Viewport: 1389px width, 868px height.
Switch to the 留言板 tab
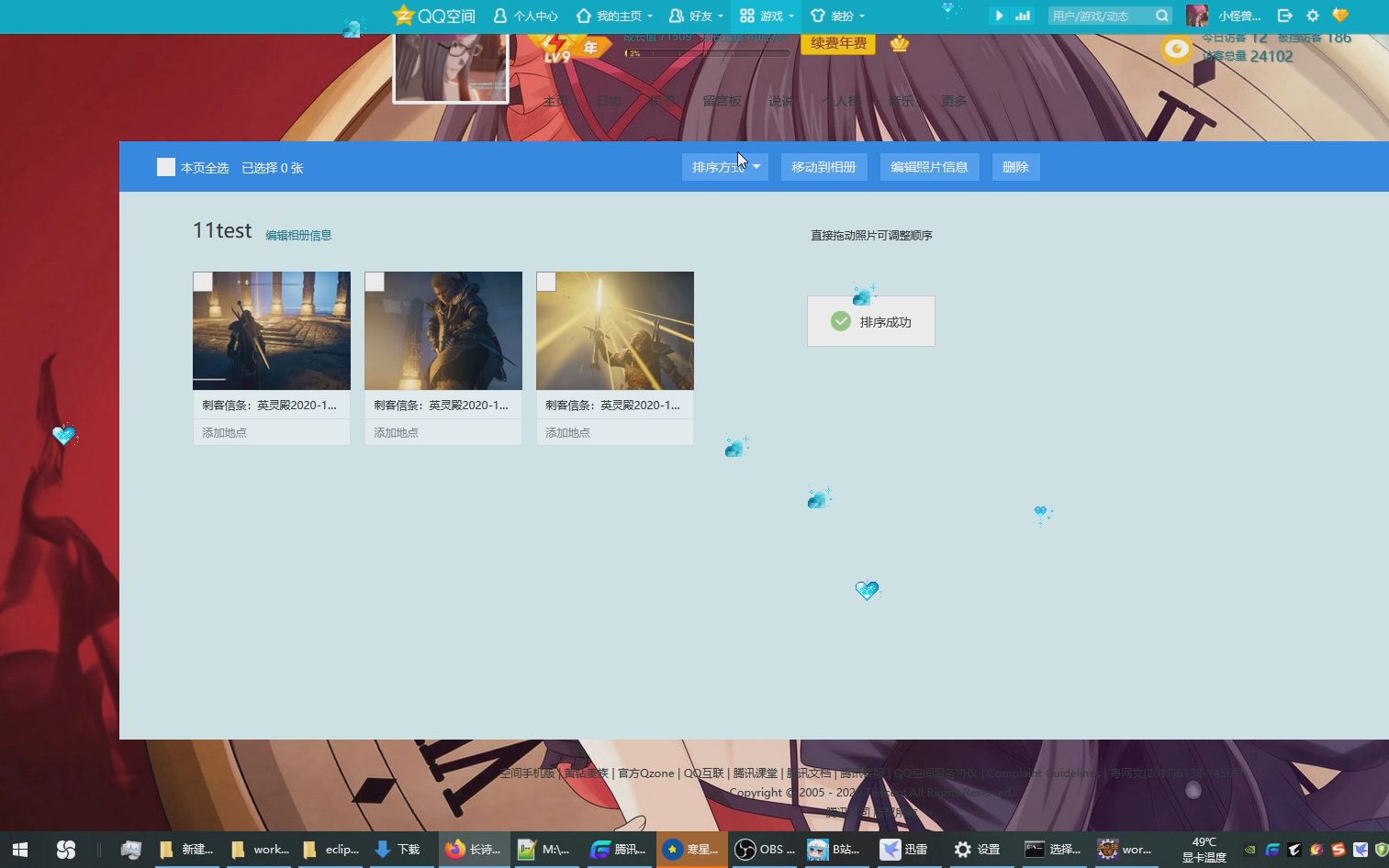pyautogui.click(x=722, y=101)
